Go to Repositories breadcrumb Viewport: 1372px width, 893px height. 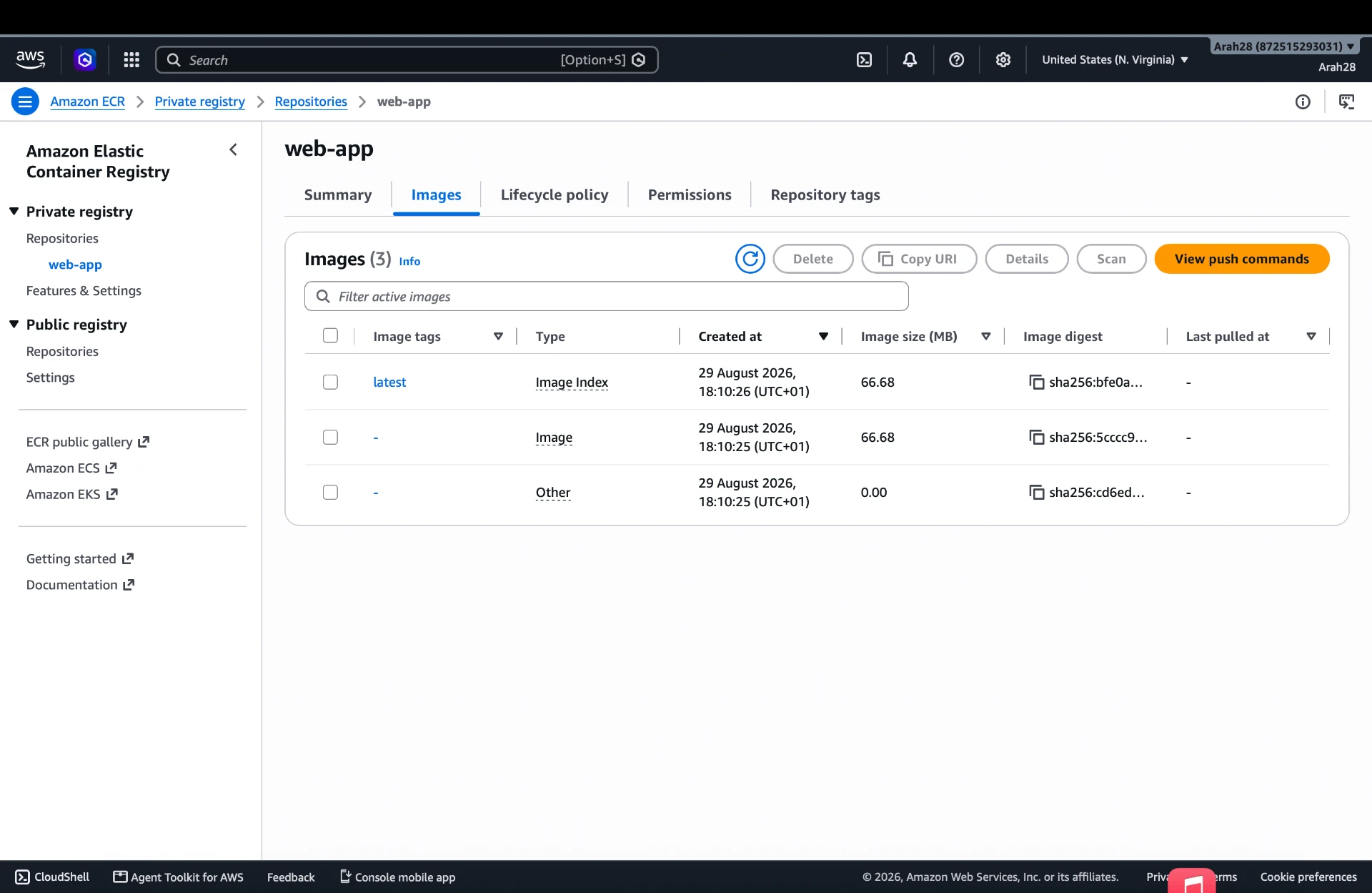311,102
